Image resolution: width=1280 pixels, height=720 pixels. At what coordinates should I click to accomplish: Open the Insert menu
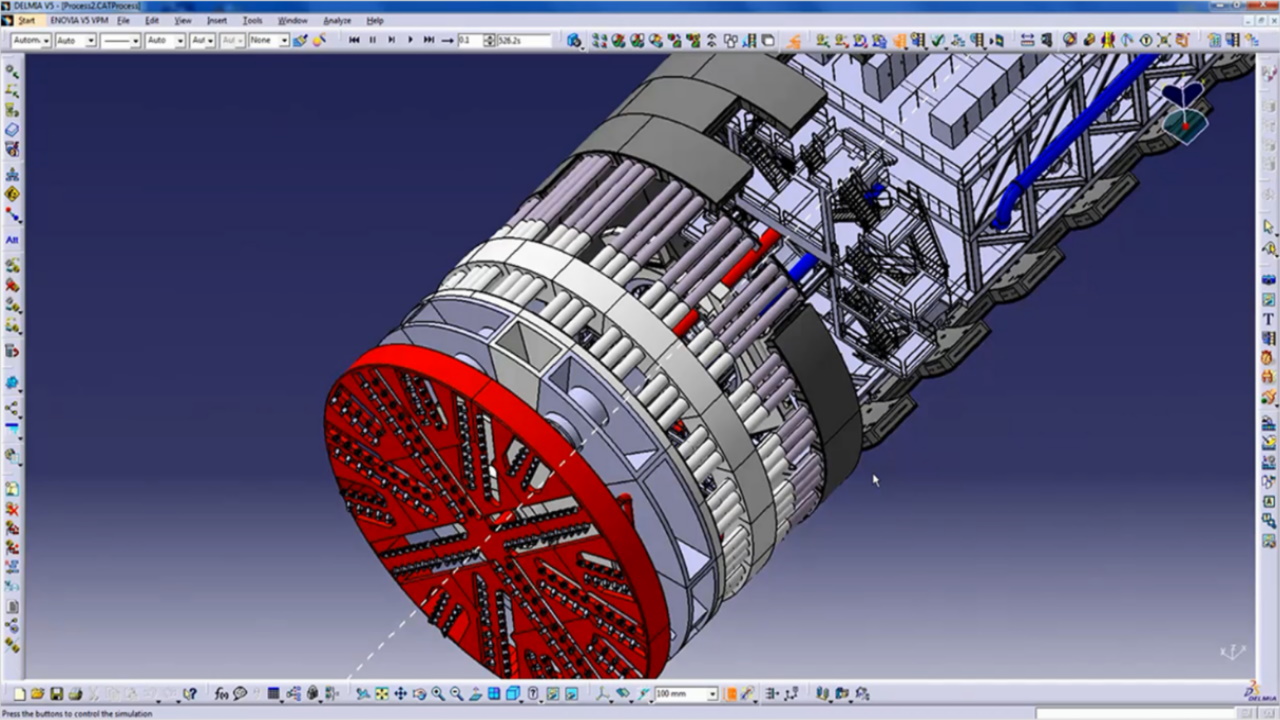coord(217,20)
